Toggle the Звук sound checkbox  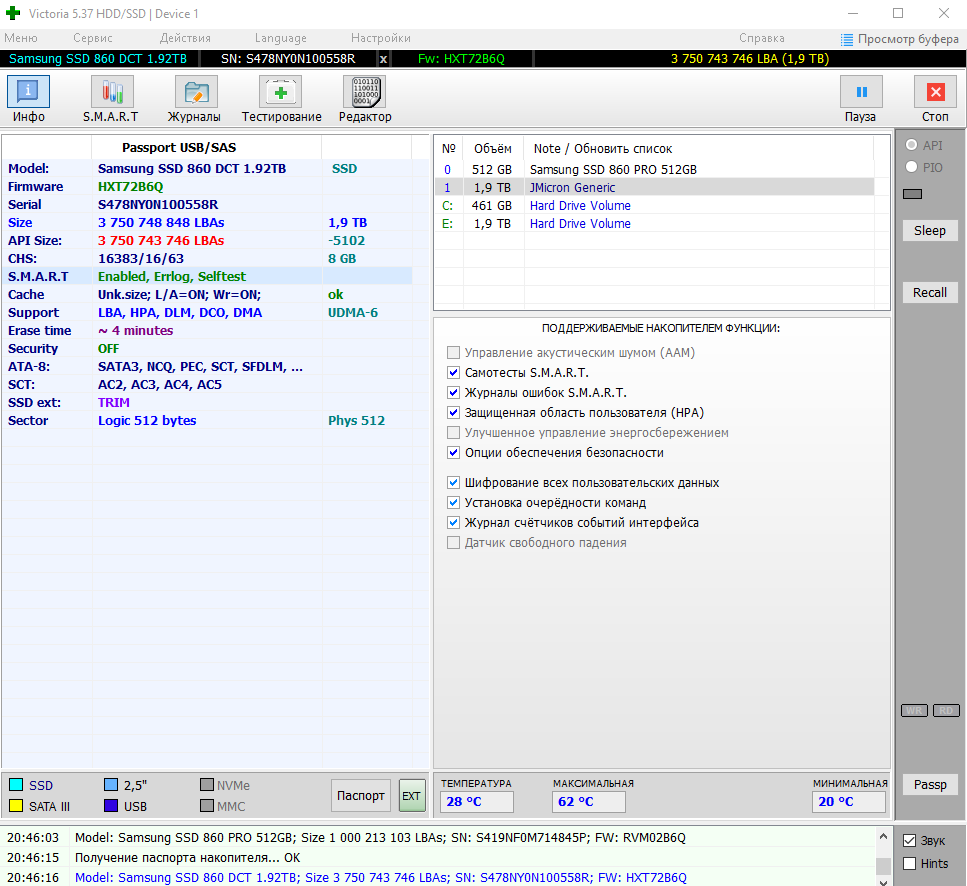click(909, 840)
